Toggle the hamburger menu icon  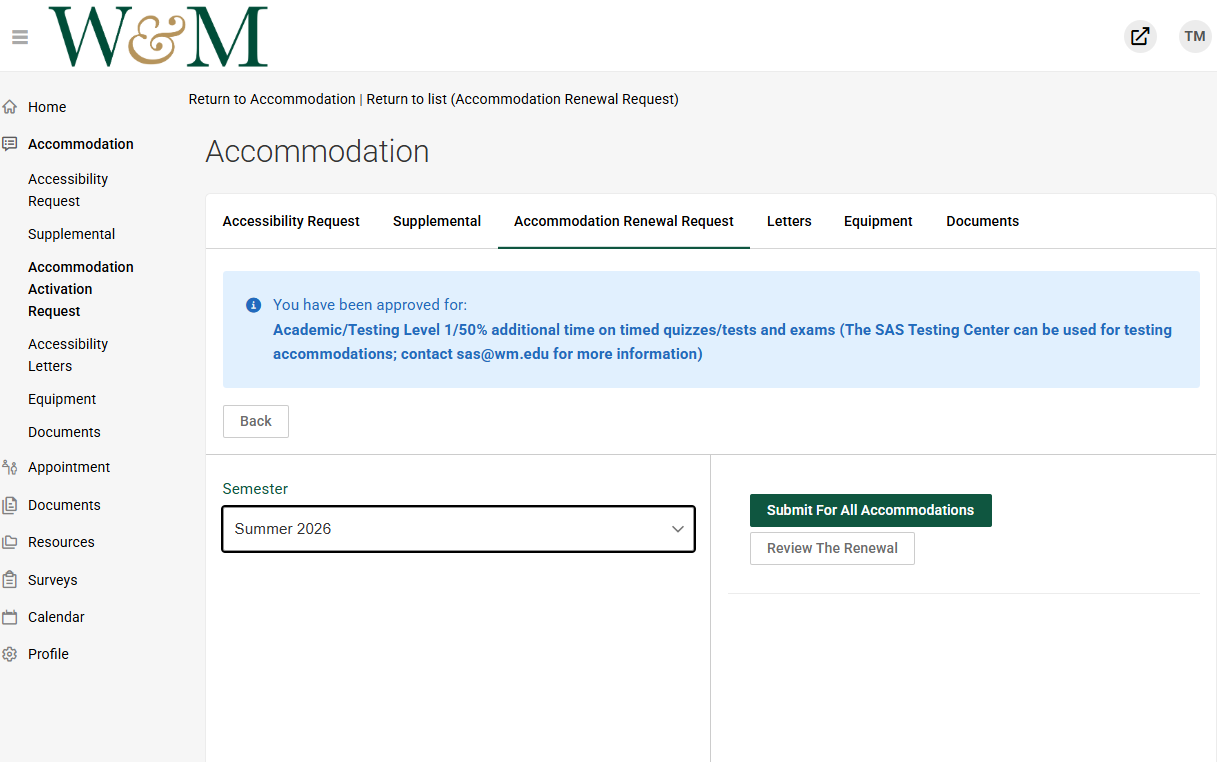click(20, 38)
